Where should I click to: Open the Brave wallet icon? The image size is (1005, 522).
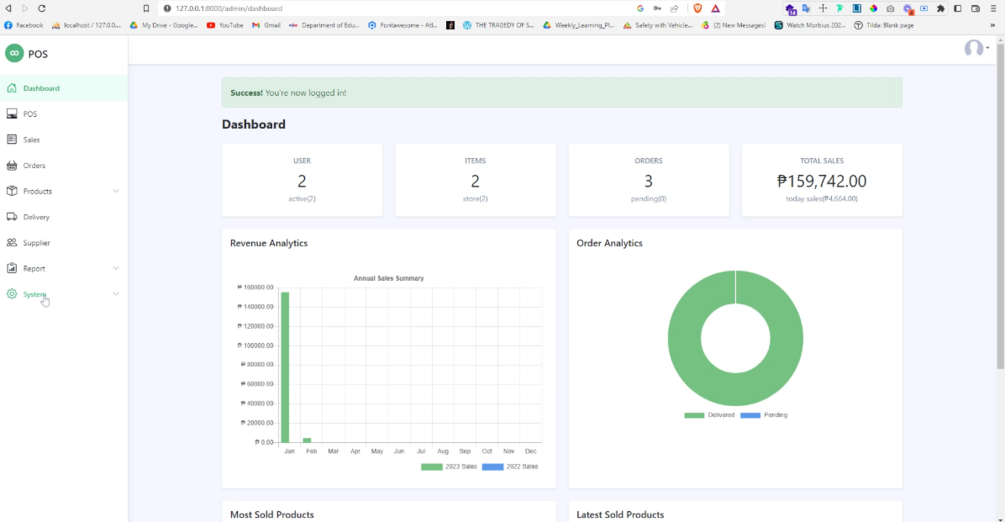point(975,8)
